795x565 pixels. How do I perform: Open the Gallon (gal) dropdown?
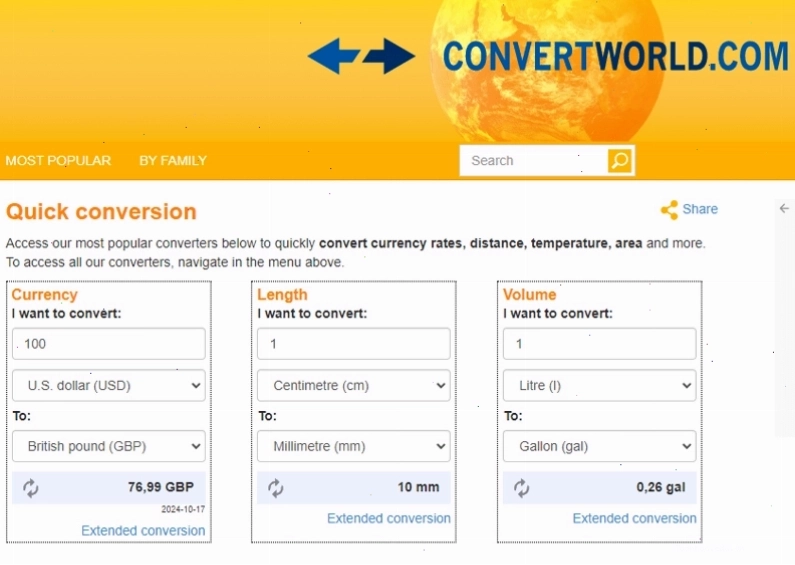600,446
